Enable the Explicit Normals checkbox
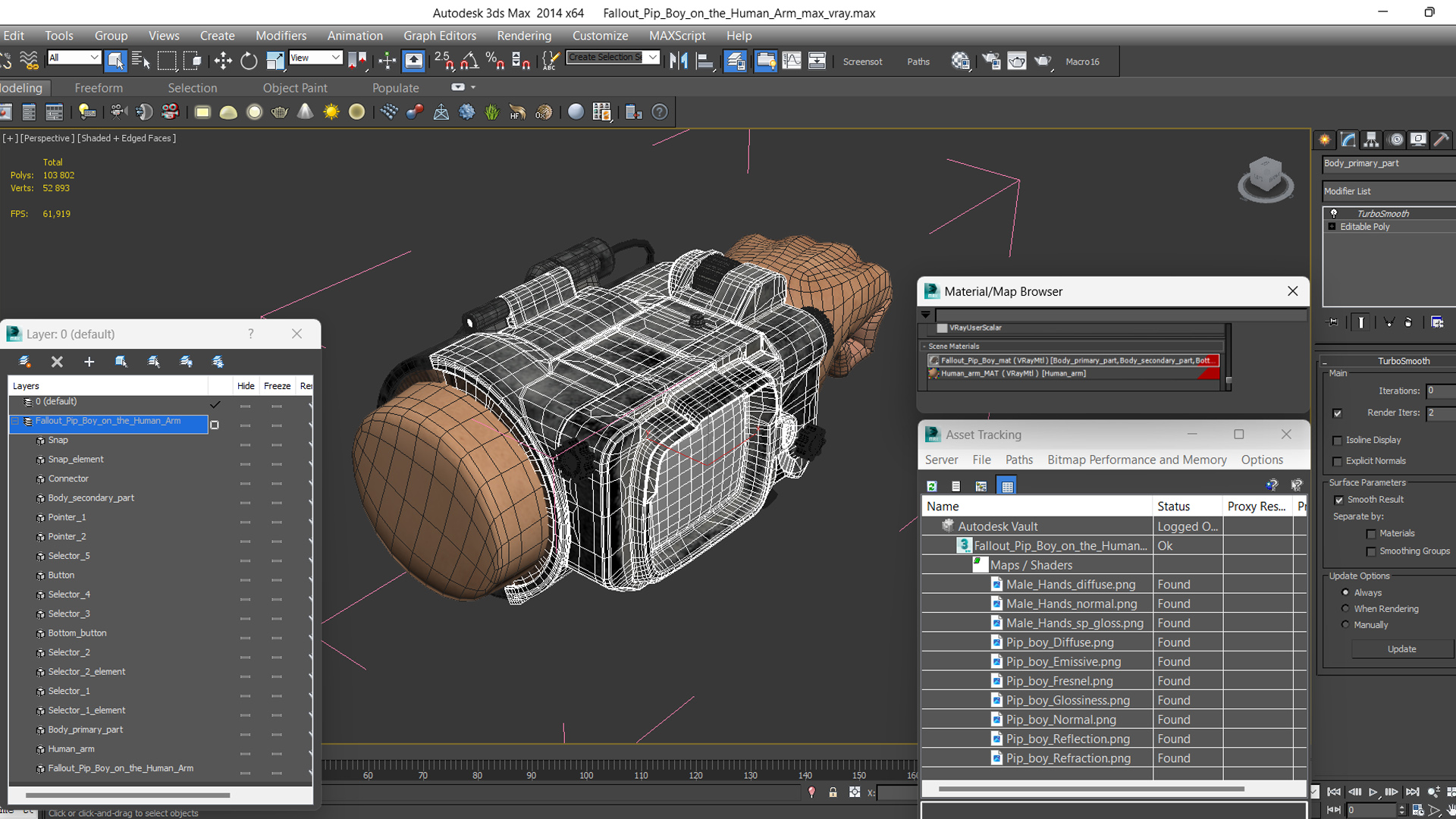The height and width of the screenshot is (819, 1456). 1338,461
